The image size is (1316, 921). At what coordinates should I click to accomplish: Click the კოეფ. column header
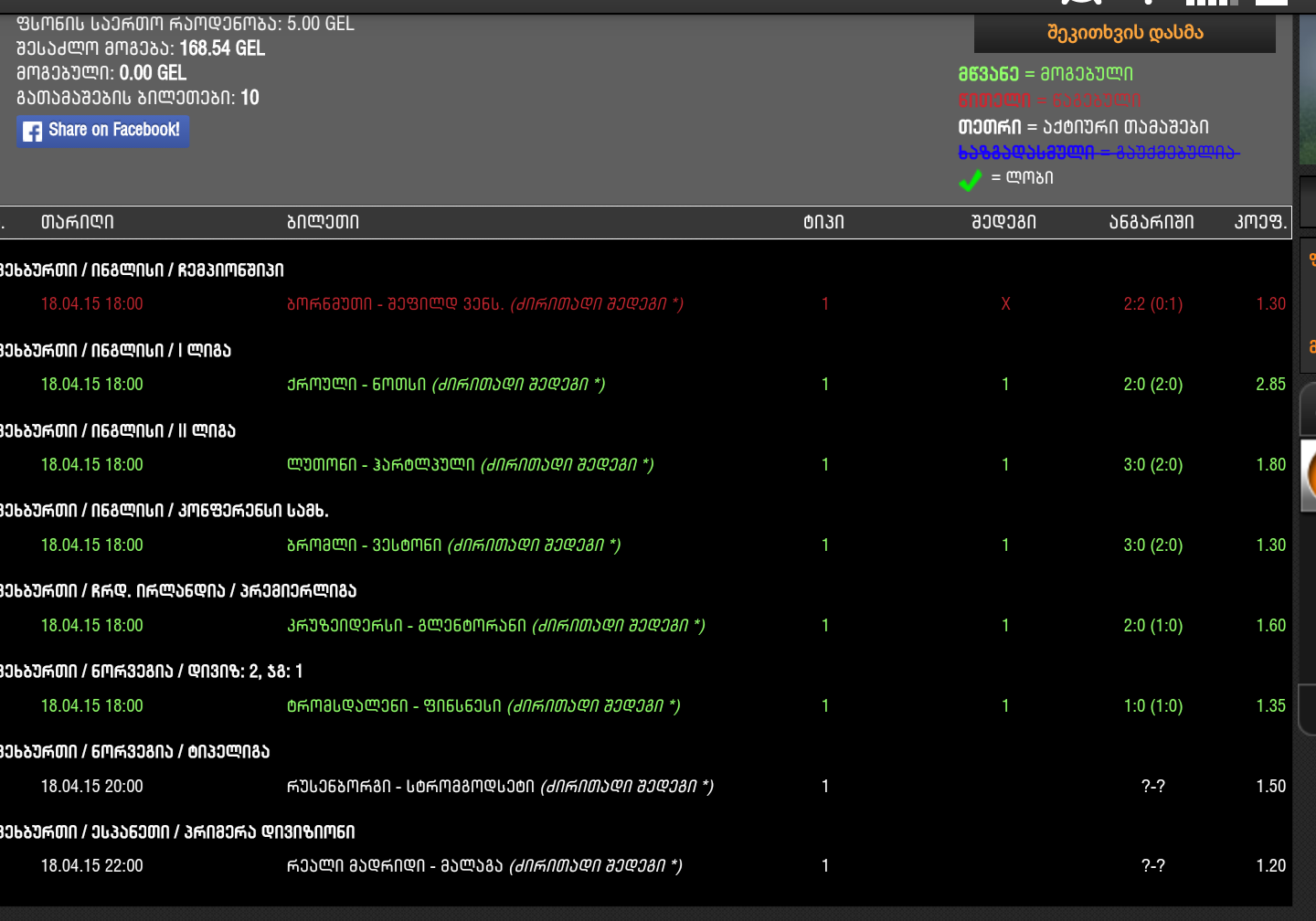point(1260,222)
